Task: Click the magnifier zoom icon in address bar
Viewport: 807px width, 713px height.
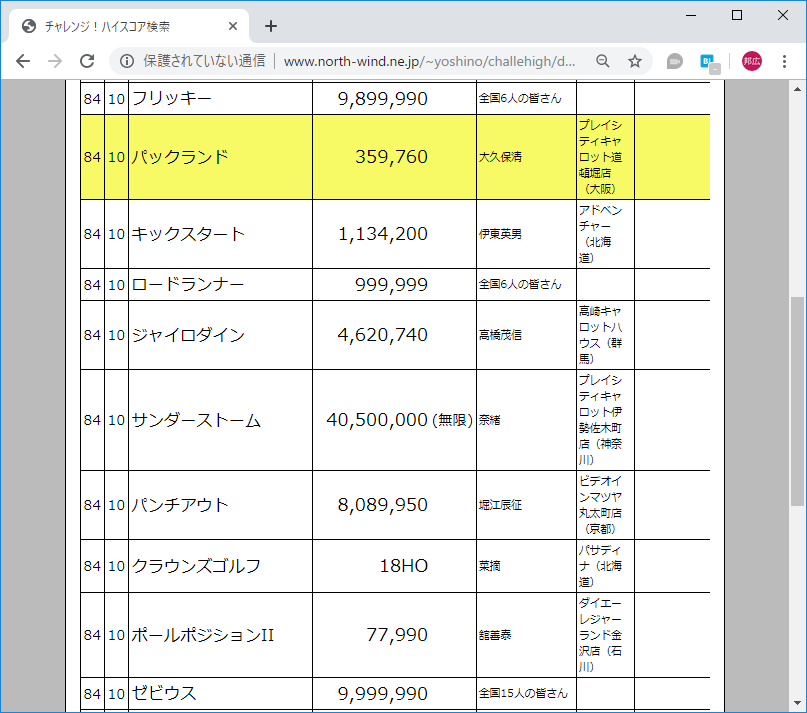Action: tap(602, 60)
